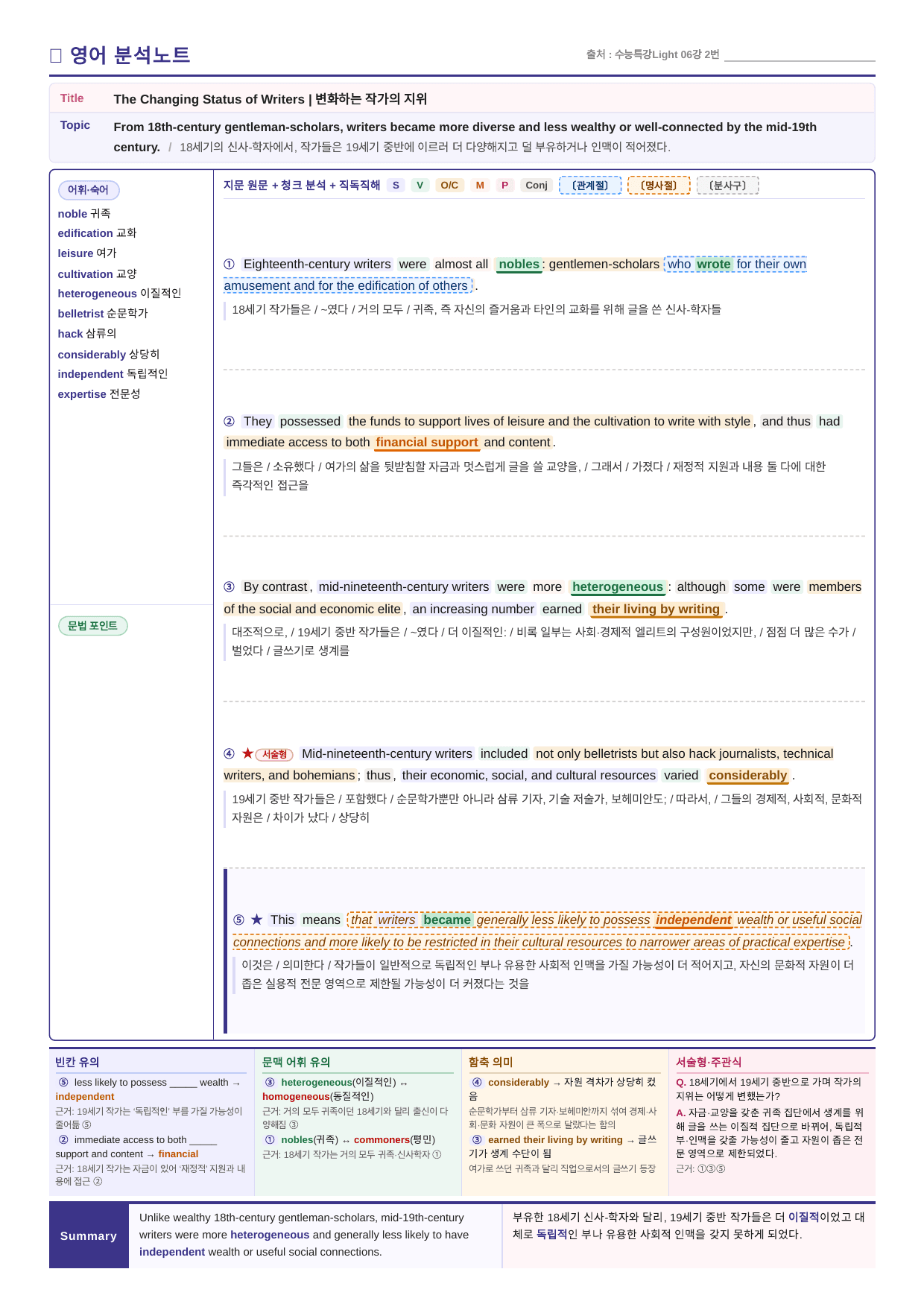This screenshot has height=1307, width=924.
Task: Click the 문맥 어휘 유의 section header
Action: coord(296,1062)
